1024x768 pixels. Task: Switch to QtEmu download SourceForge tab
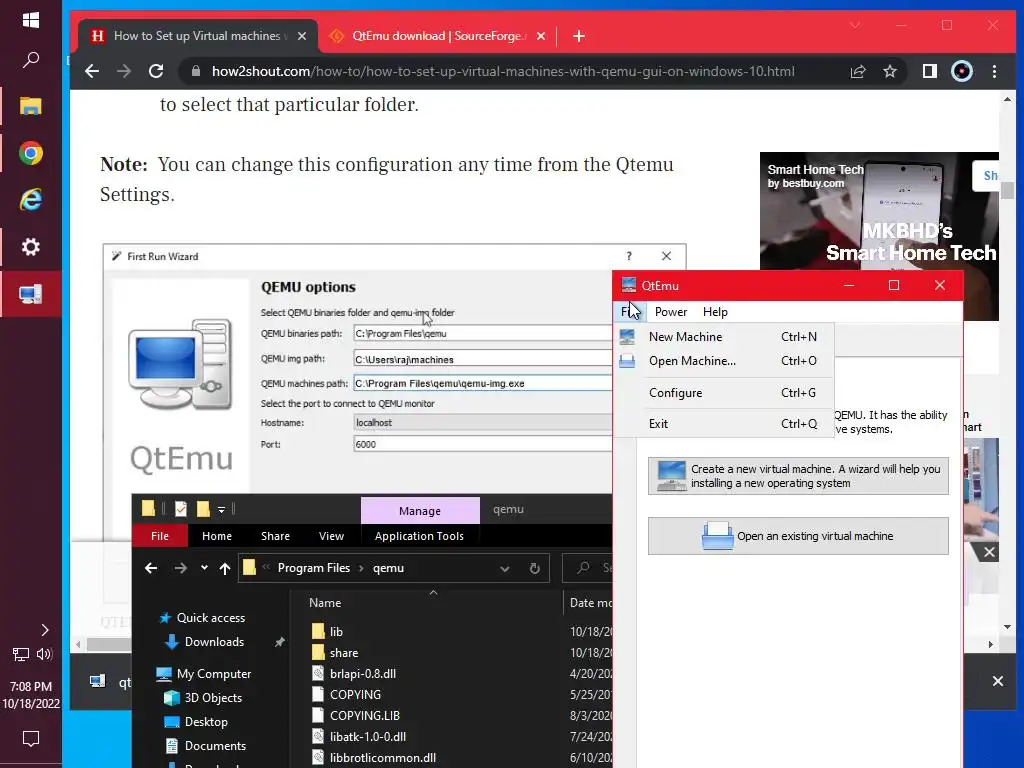438,36
